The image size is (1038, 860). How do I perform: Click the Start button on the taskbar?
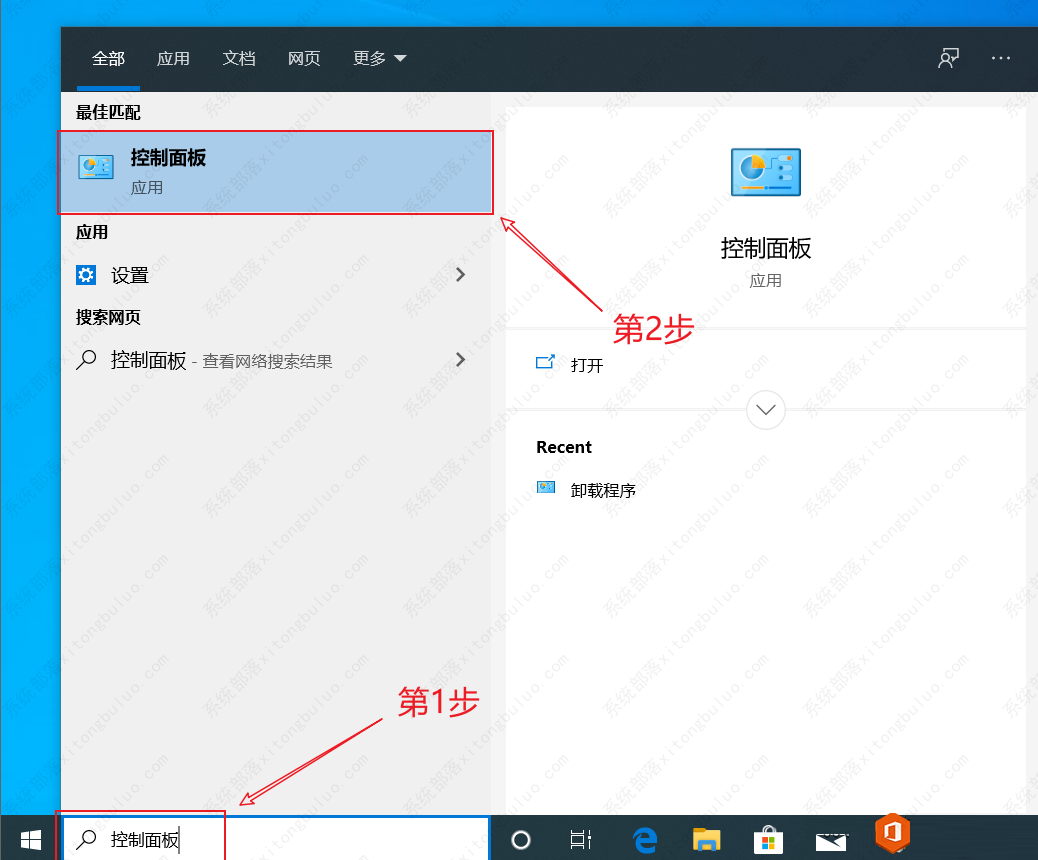click(x=29, y=837)
